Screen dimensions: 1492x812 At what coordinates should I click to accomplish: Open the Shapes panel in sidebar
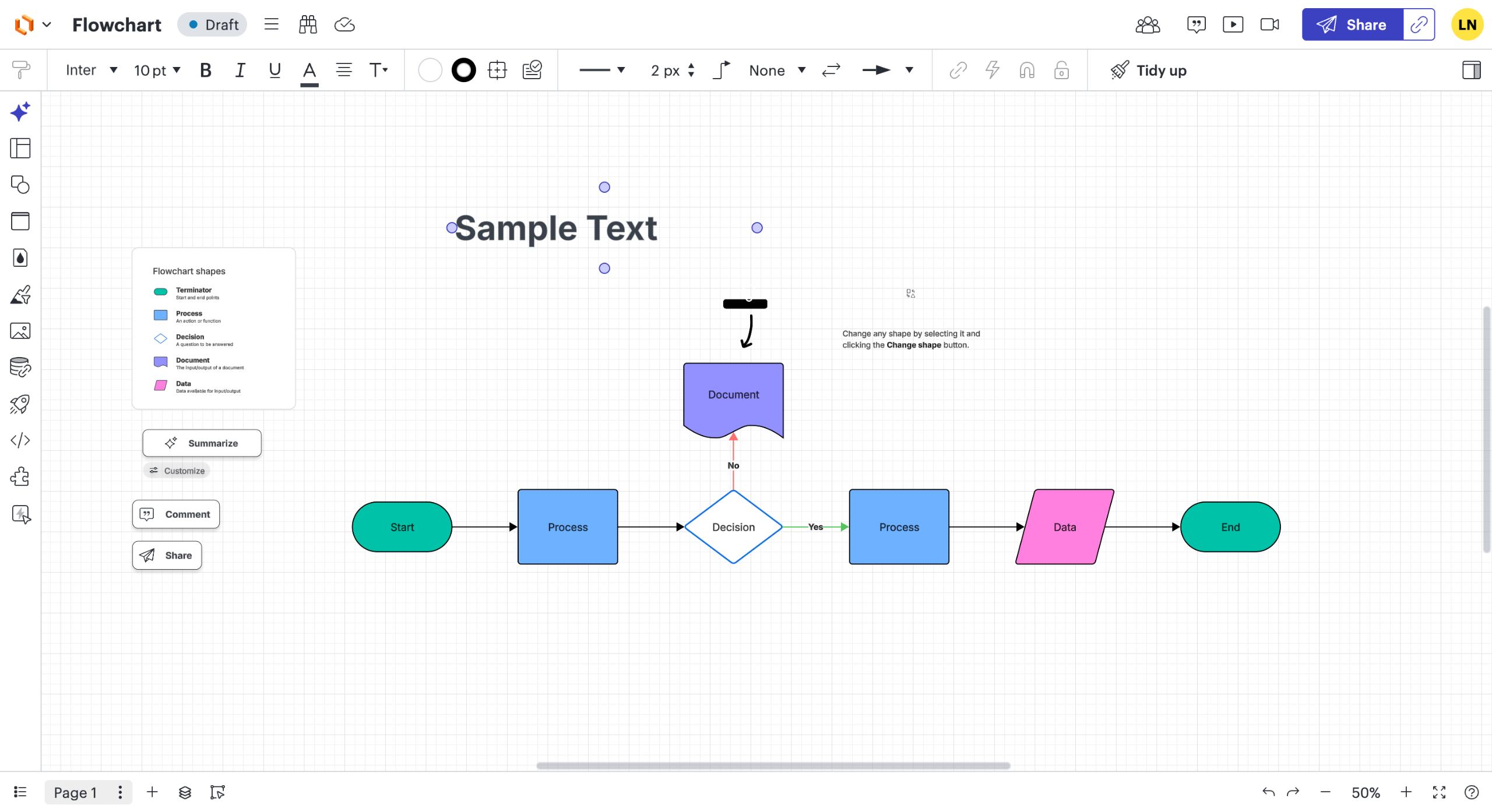pyautogui.click(x=20, y=185)
